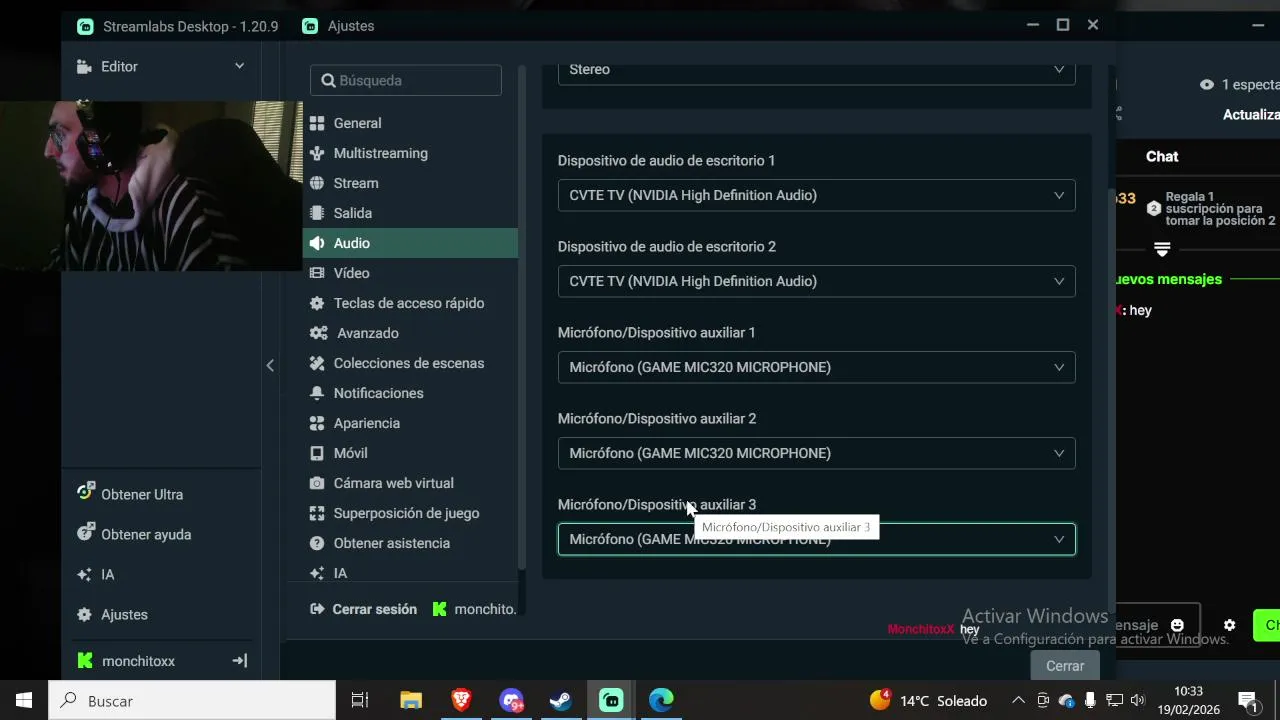Expand Dispositivo de audio de escritorio 1 dropdown
This screenshot has width=1280, height=720.
pyautogui.click(x=816, y=195)
